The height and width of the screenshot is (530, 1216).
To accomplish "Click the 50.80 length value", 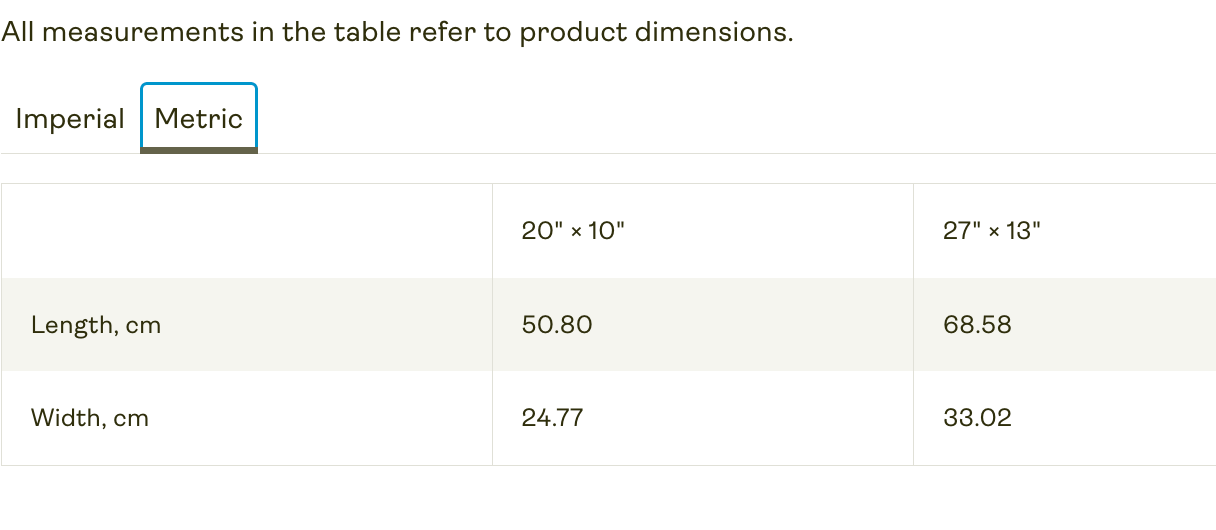I will click(557, 325).
